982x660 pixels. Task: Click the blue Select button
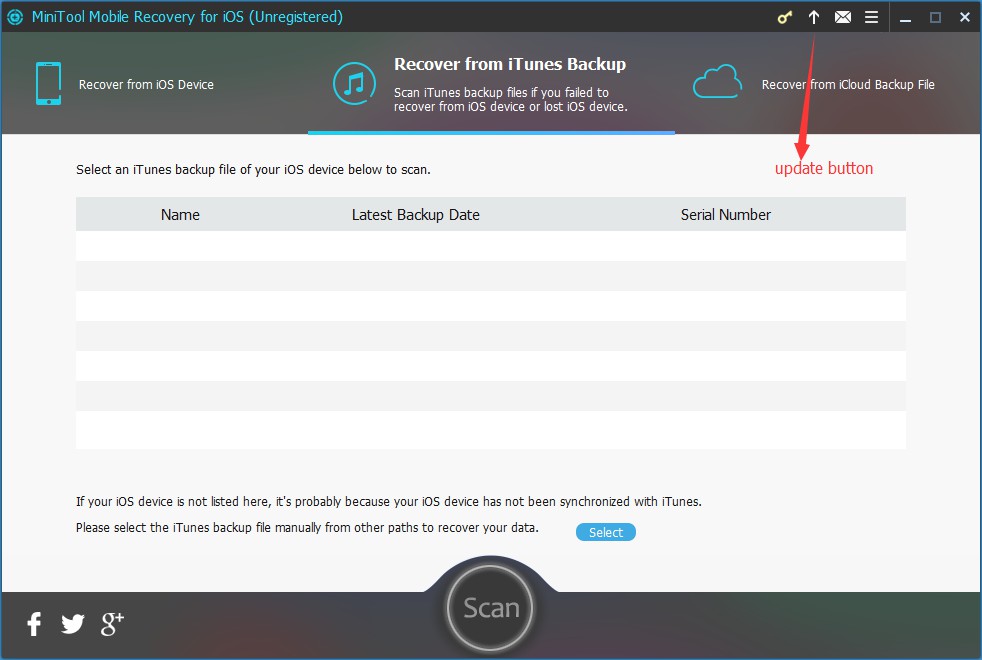click(x=606, y=532)
